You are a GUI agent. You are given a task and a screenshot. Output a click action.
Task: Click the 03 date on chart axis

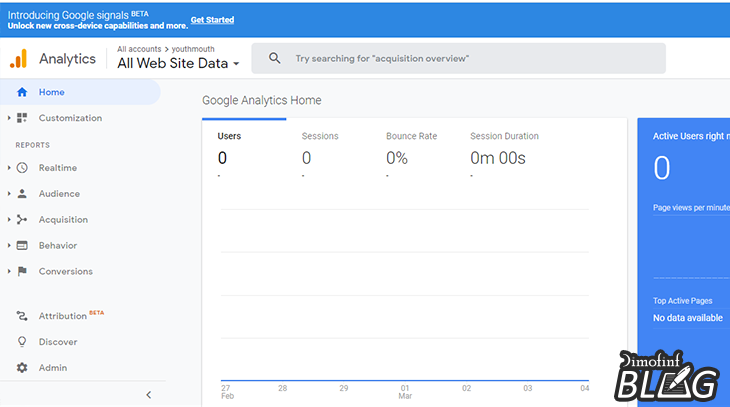pyautogui.click(x=527, y=388)
